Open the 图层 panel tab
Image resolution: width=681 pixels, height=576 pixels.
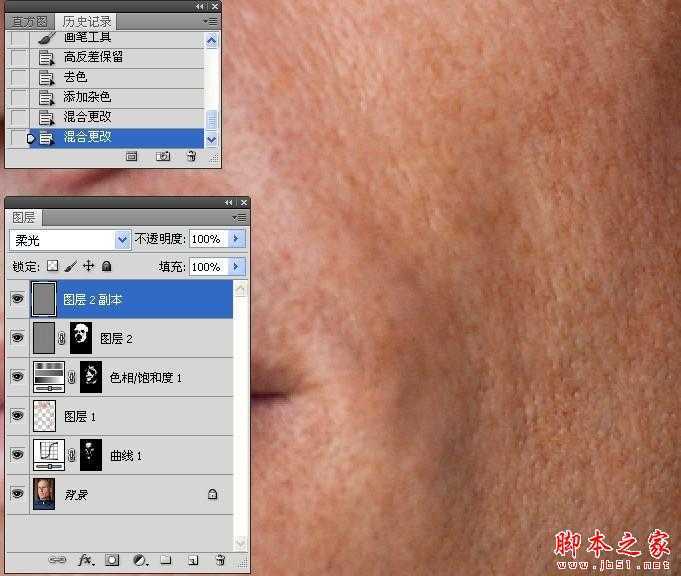[23, 217]
